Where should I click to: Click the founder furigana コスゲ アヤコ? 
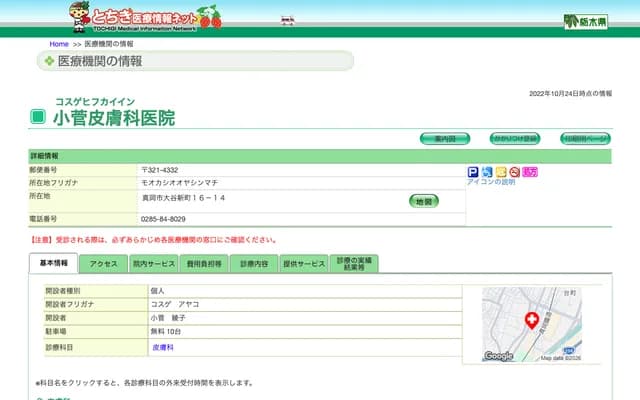(175, 304)
